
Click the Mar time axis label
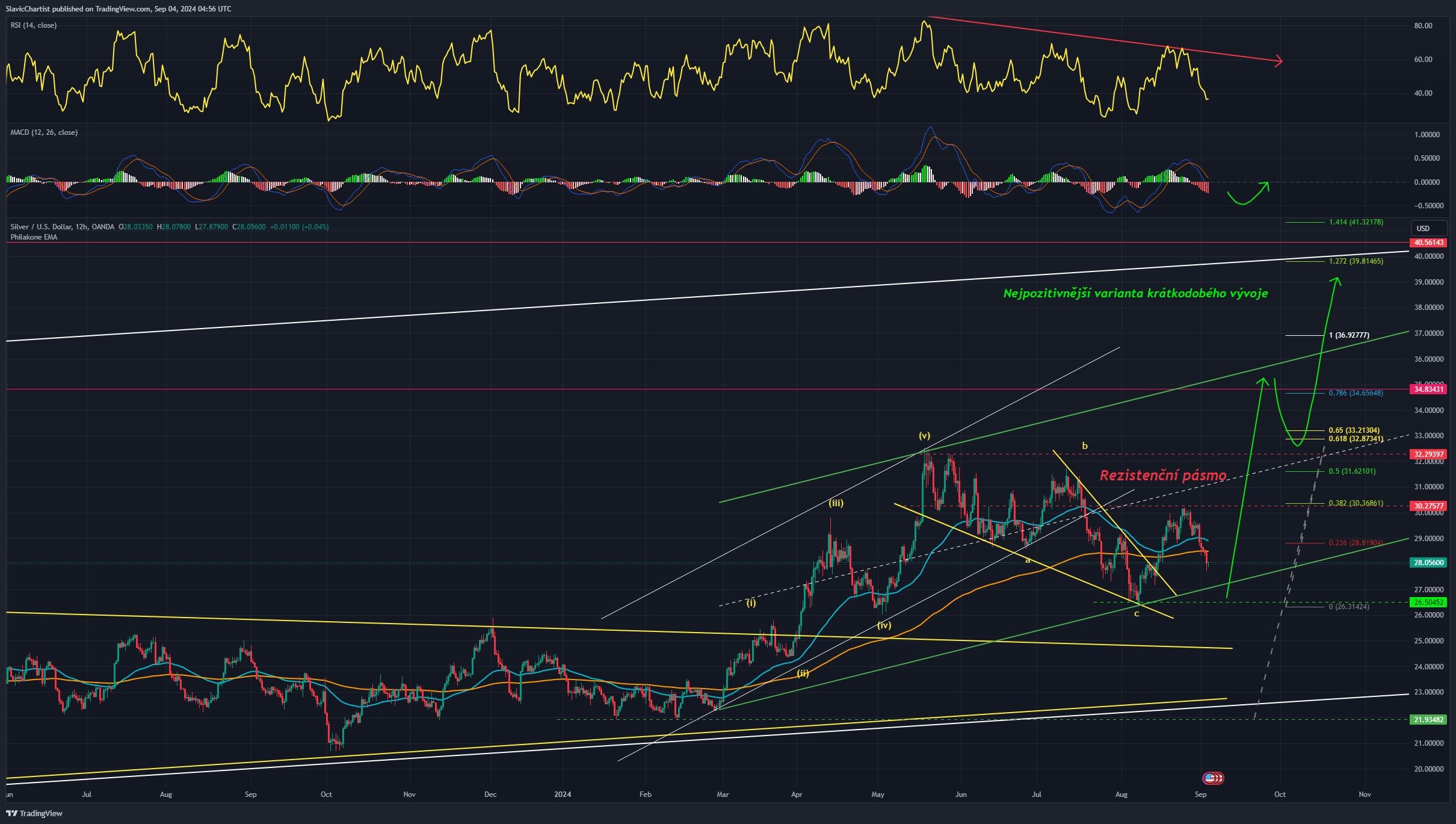[723, 795]
